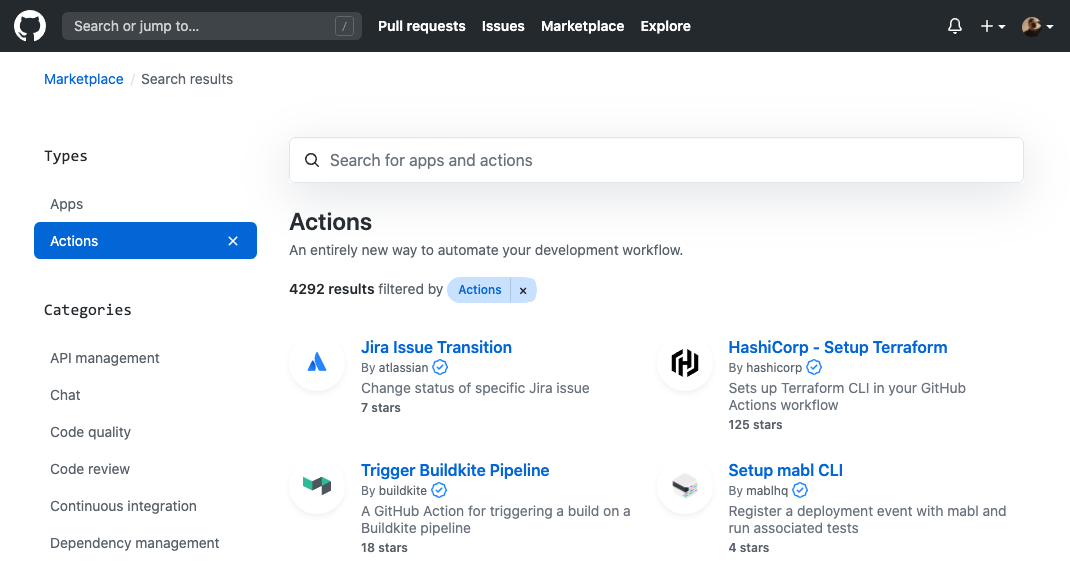Click the magnifier icon in marketplace search
Screen dimensions: 1070x572
[x=312, y=160]
